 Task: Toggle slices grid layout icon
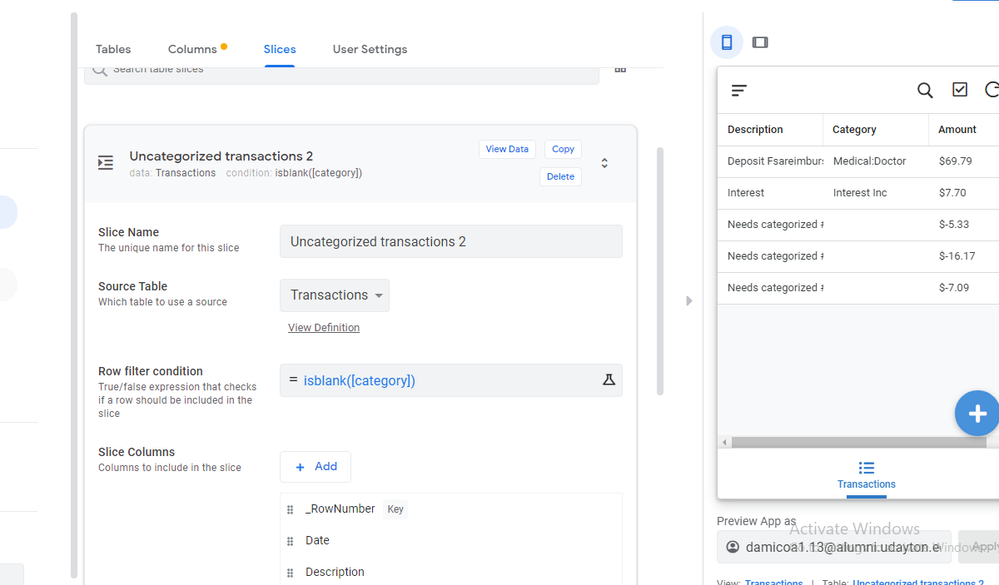620,69
